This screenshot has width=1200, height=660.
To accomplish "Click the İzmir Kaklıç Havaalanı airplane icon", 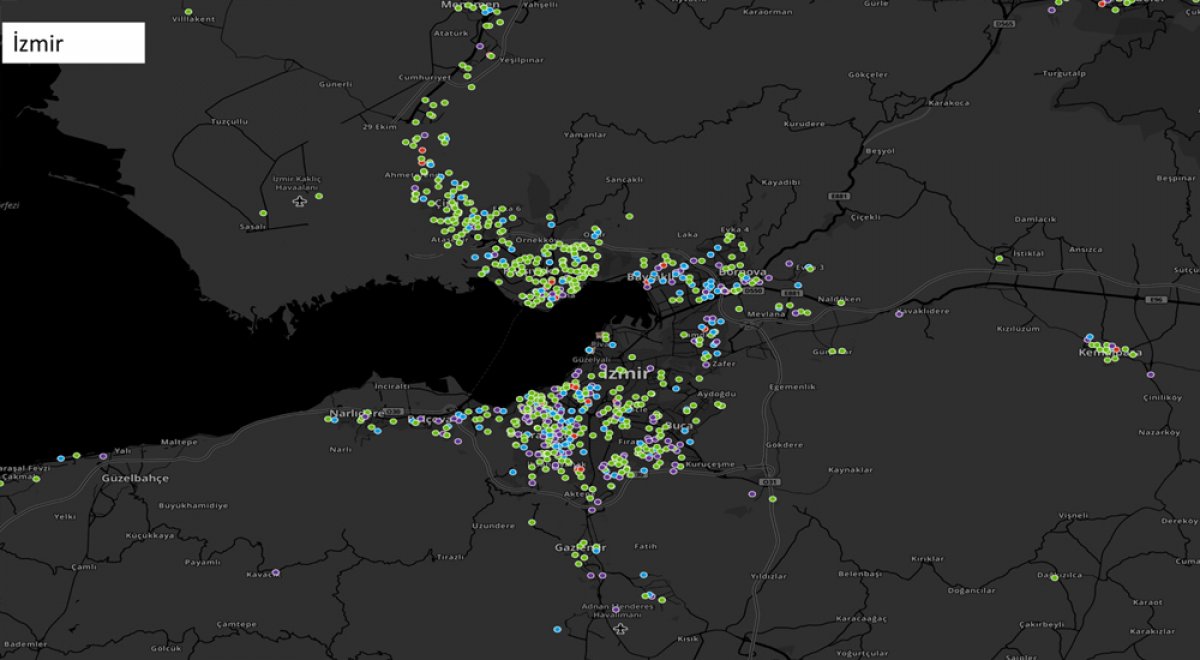I will coord(300,201).
